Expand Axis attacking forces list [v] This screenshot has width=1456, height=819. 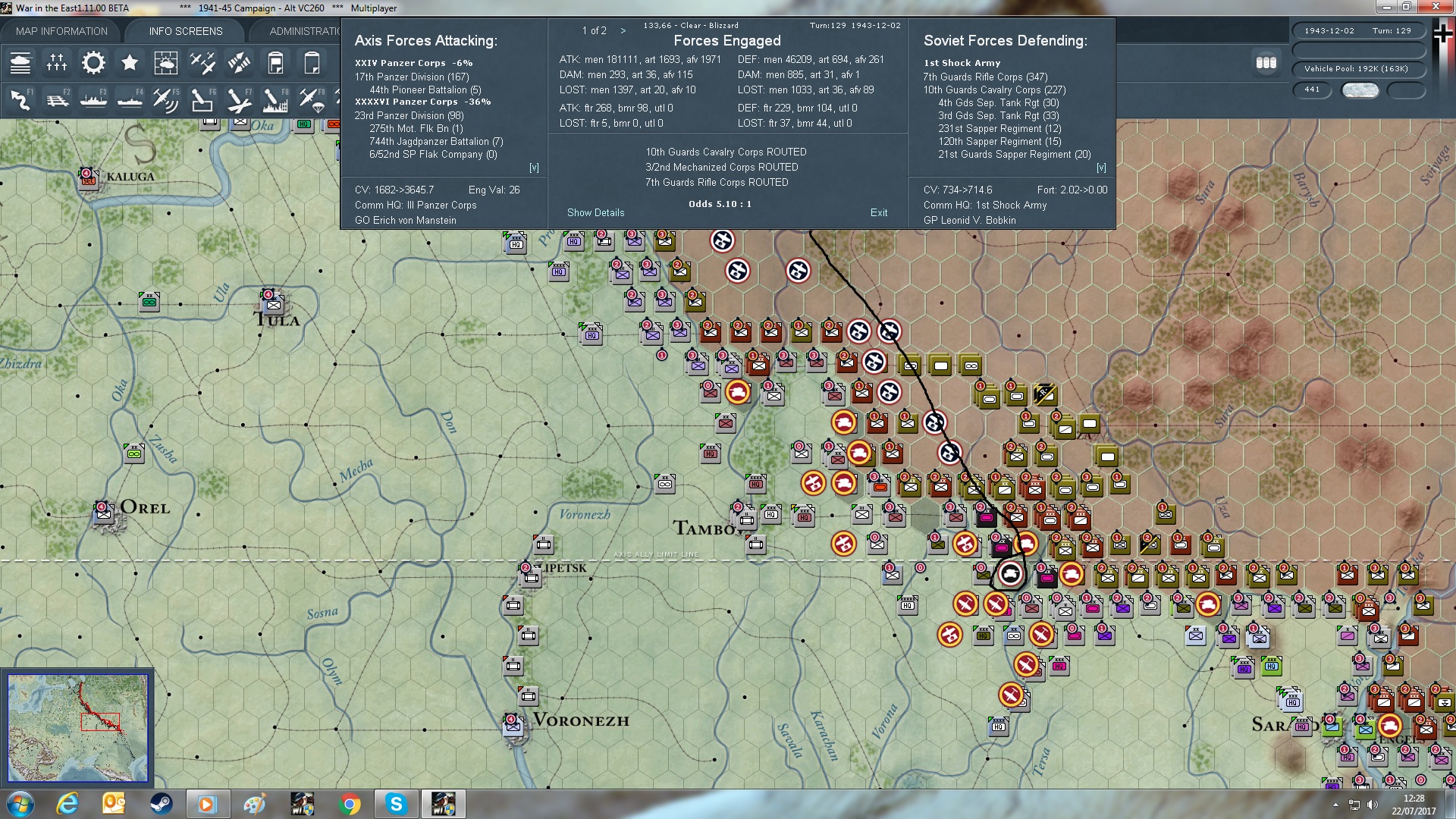click(534, 168)
